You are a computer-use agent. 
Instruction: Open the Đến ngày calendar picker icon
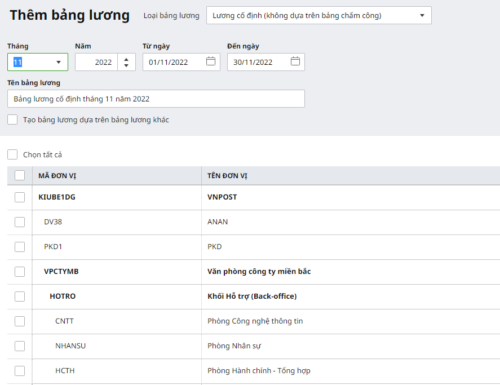pyautogui.click(x=295, y=61)
